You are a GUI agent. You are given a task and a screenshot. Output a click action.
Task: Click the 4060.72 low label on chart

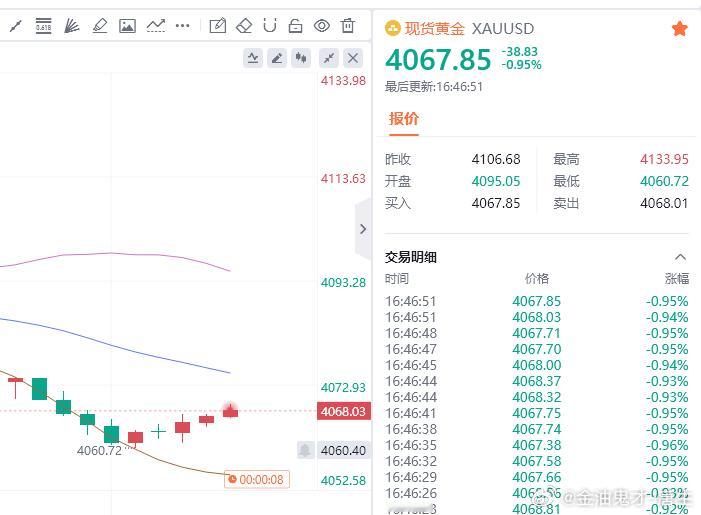point(99,451)
